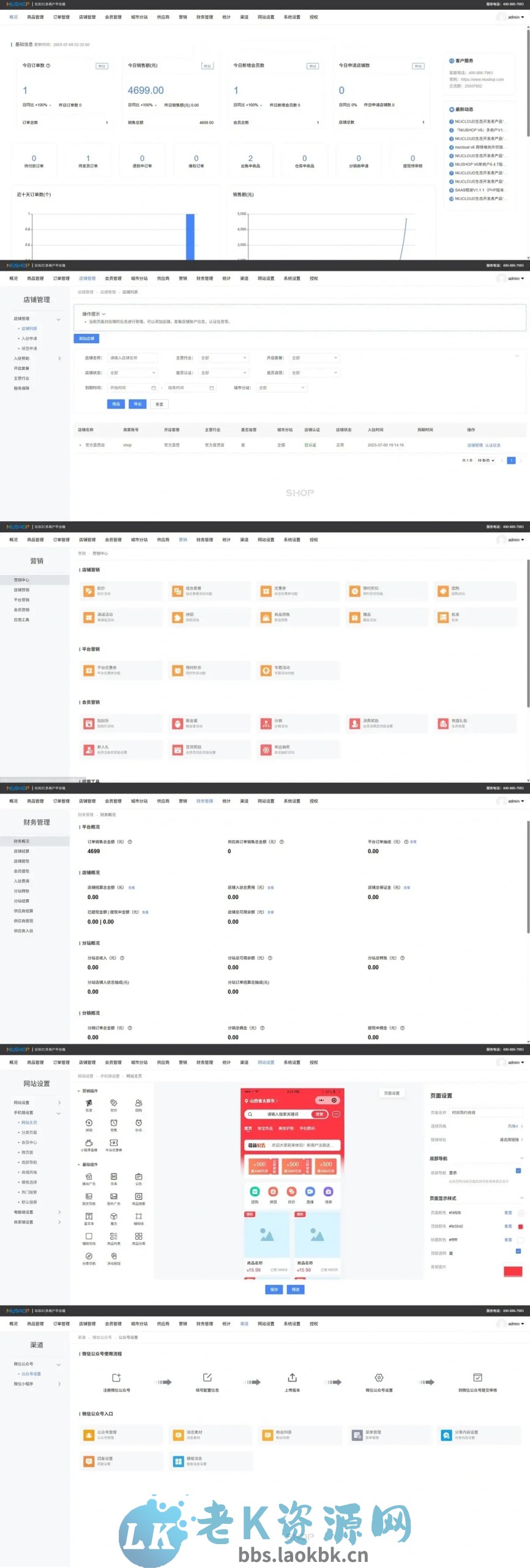This screenshot has width=530, height=1568.
Task: Add the 富文本 basic component
Action: point(89,1219)
